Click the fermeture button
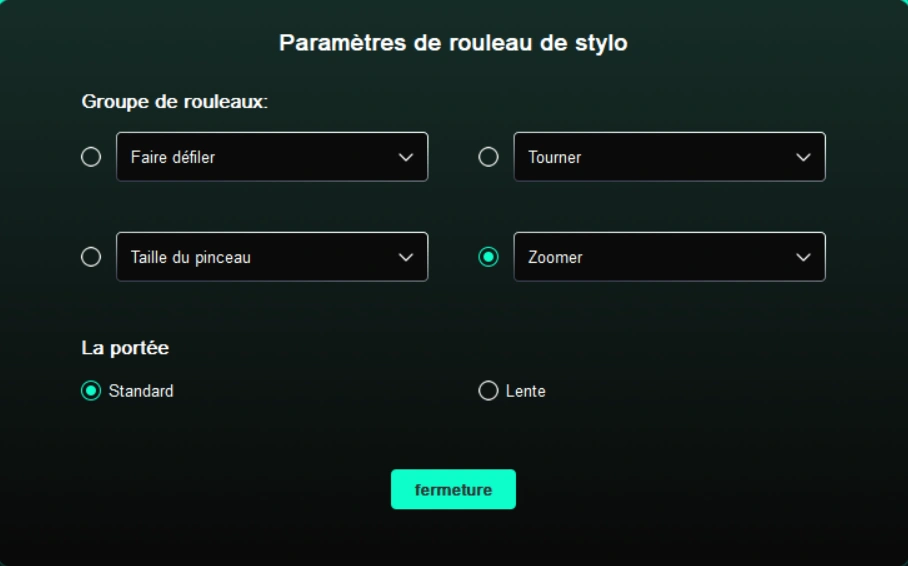The image size is (908, 566). tap(453, 490)
